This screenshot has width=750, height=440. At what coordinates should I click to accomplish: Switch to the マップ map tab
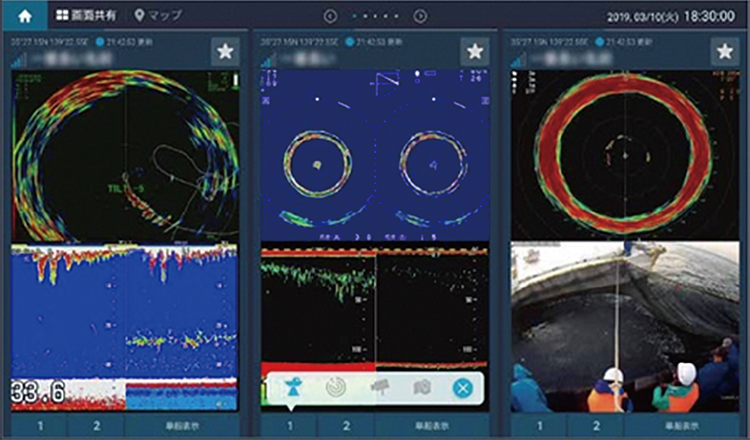[158, 16]
